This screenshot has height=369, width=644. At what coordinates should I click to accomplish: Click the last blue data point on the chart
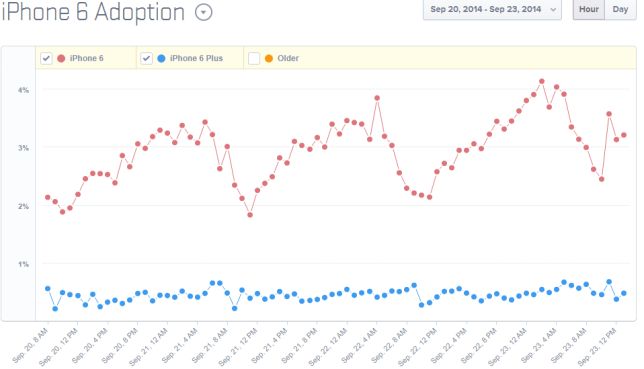pos(624,293)
